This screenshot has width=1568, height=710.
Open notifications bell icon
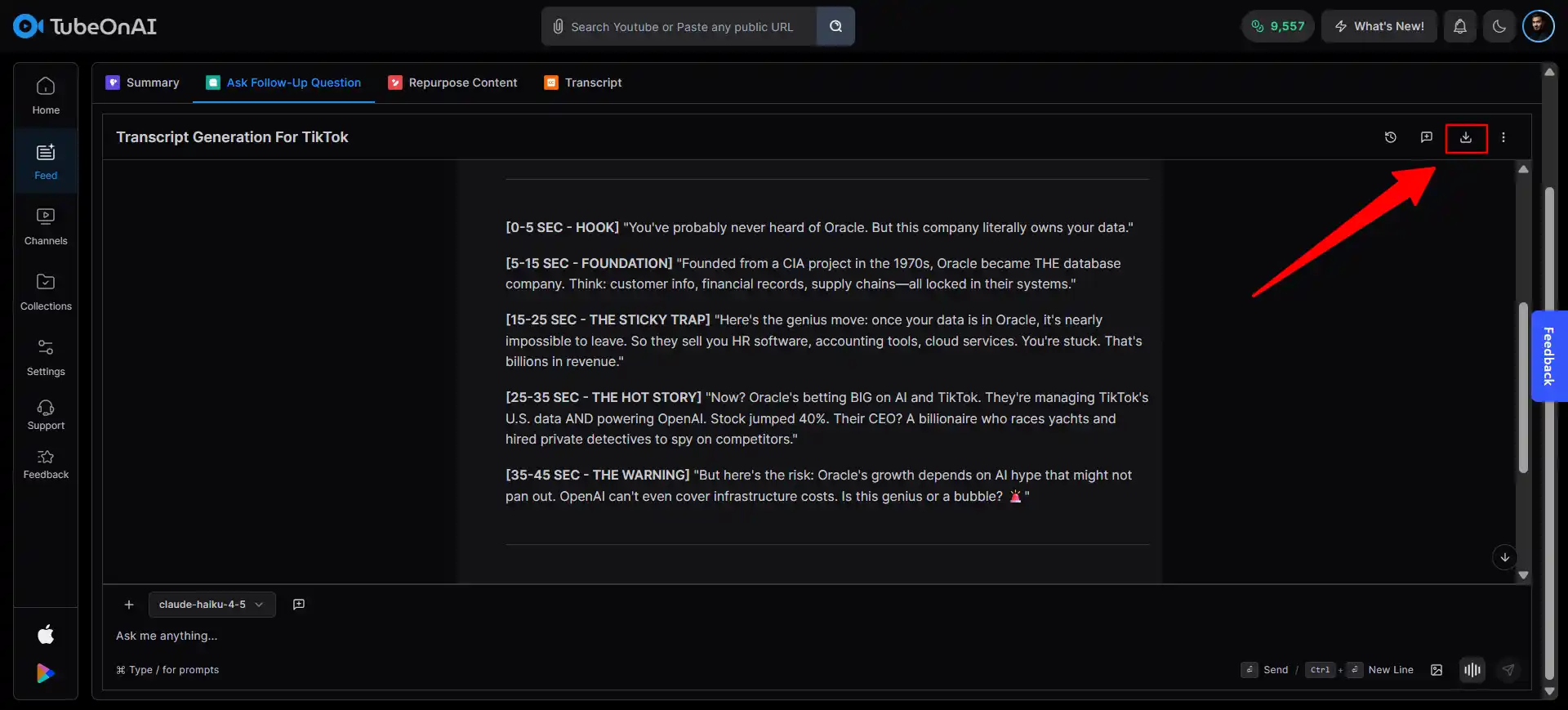[x=1460, y=26]
